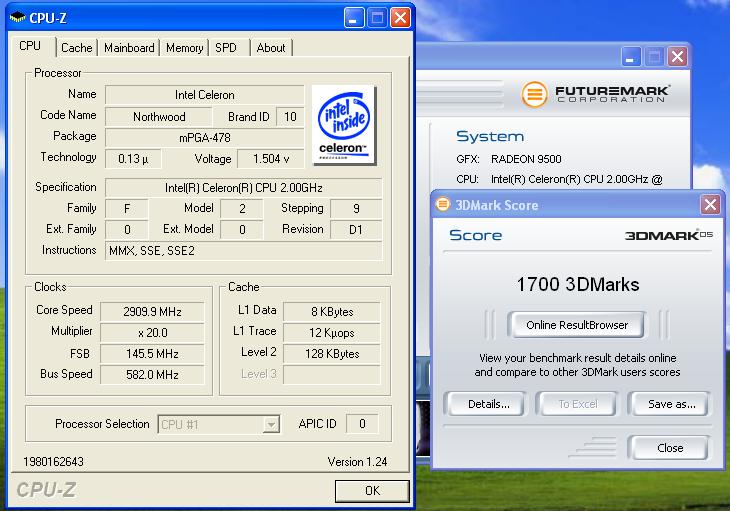
Task: Click the number '1980162643' in CPU-Z
Action: tap(53, 462)
